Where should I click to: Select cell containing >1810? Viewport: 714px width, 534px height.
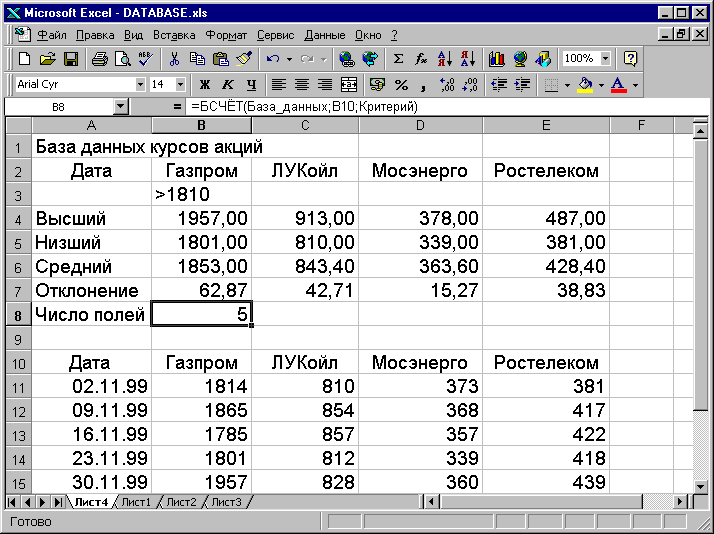click(x=201, y=195)
